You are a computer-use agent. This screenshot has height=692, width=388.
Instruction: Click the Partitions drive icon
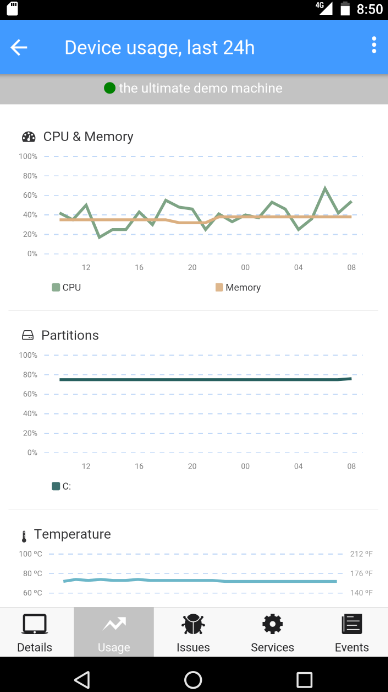[x=28, y=336]
